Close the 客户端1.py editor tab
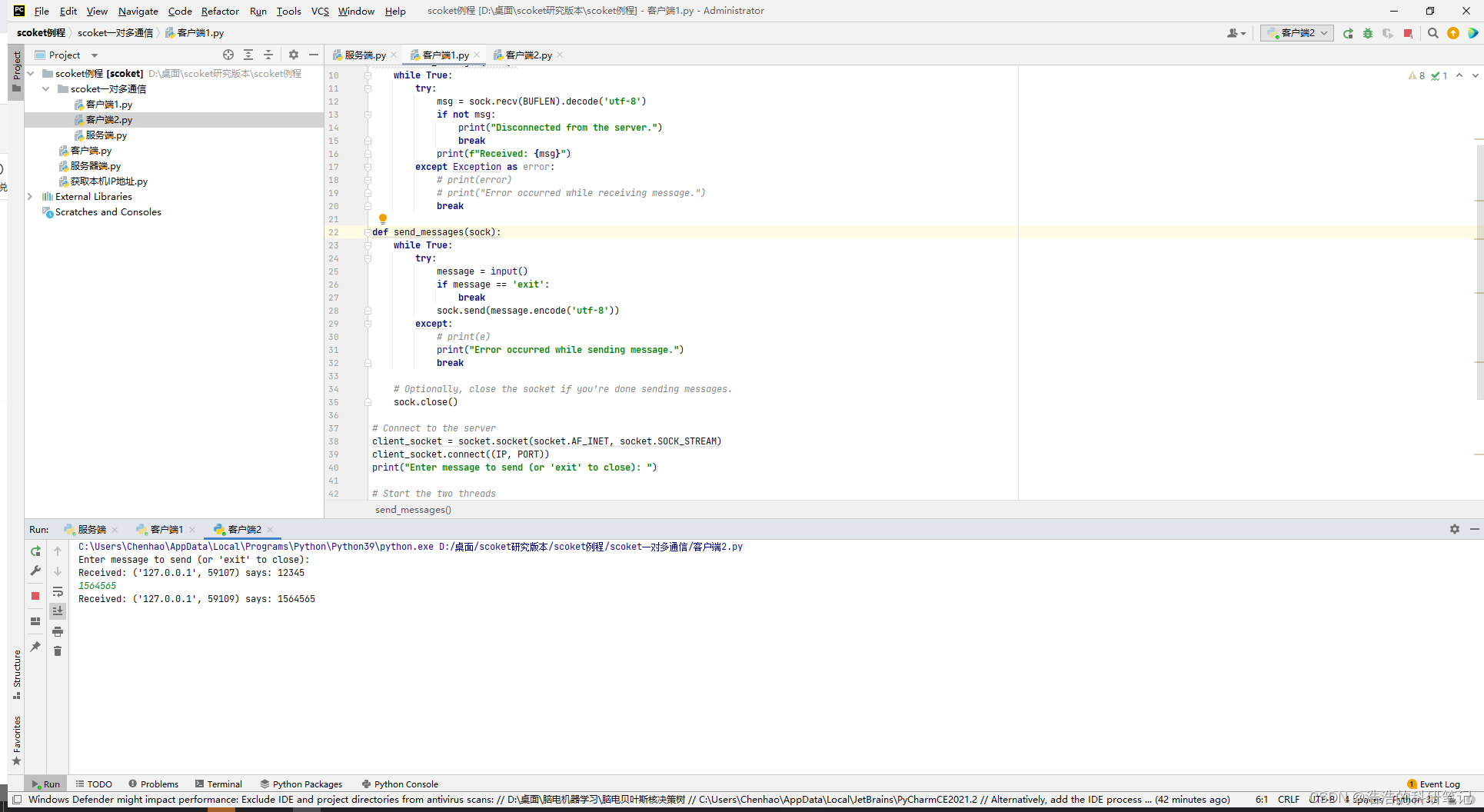 (477, 55)
